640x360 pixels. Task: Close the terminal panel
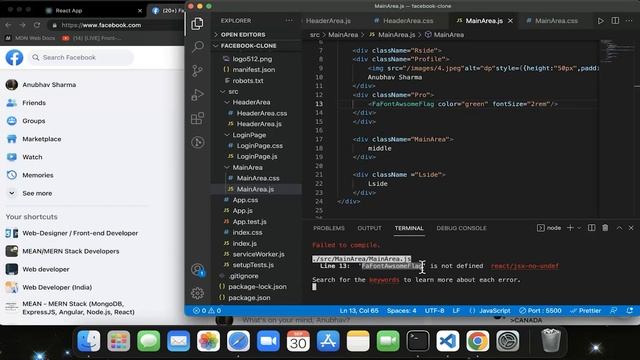click(631, 228)
